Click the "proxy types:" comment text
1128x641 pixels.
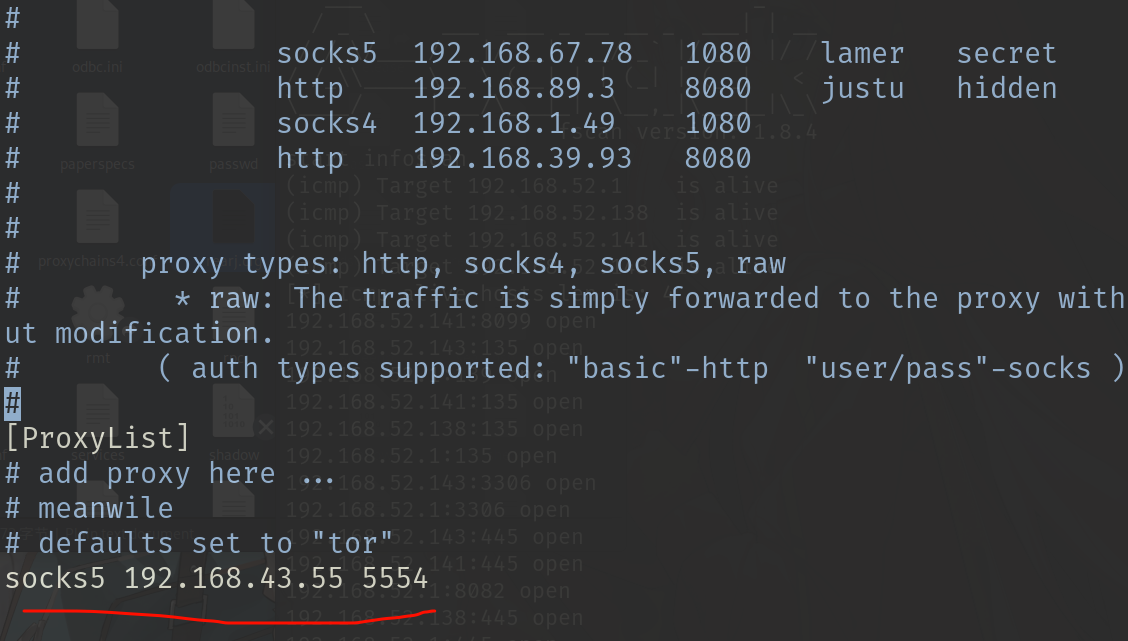[x=242, y=265]
